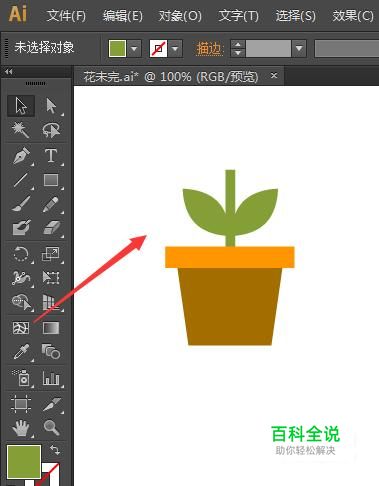Image resolution: width=379 pixels, height=486 pixels.
Task: Click the Ai application logo
Action: 18,14
